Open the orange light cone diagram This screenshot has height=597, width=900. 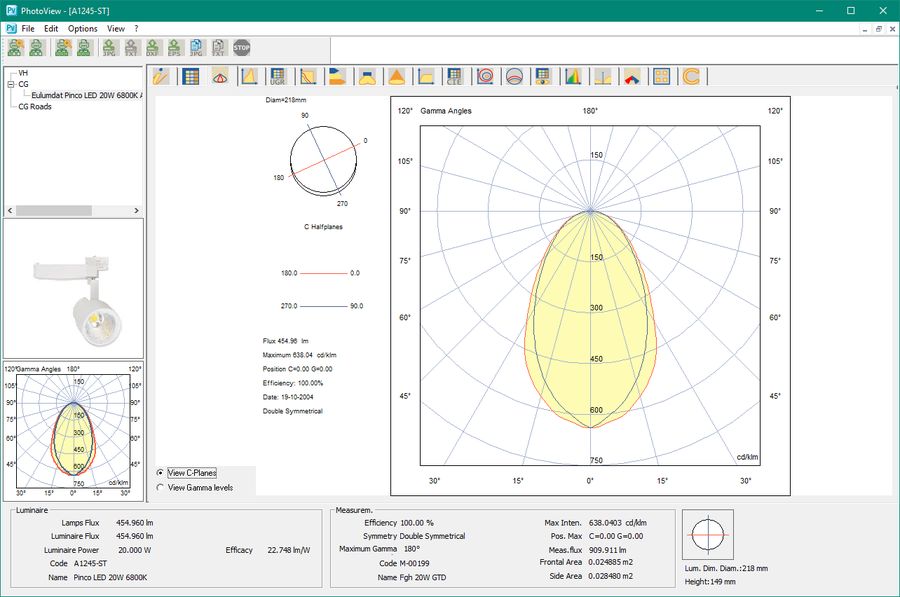point(397,76)
